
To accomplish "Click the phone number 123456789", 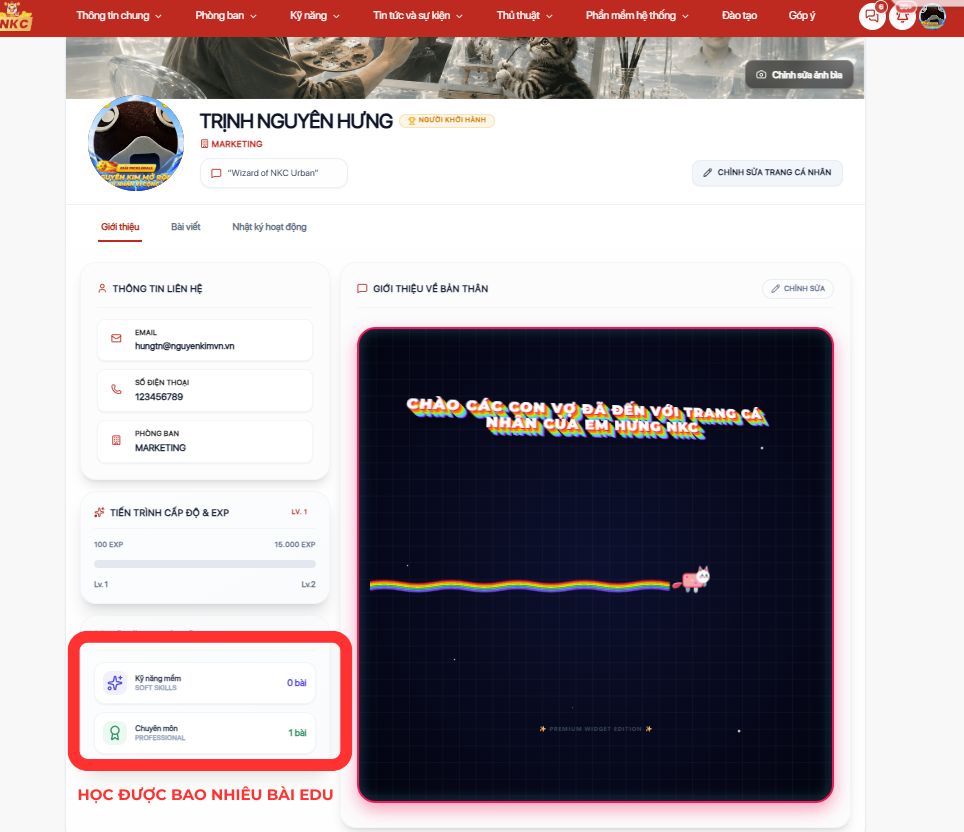I will click(159, 397).
